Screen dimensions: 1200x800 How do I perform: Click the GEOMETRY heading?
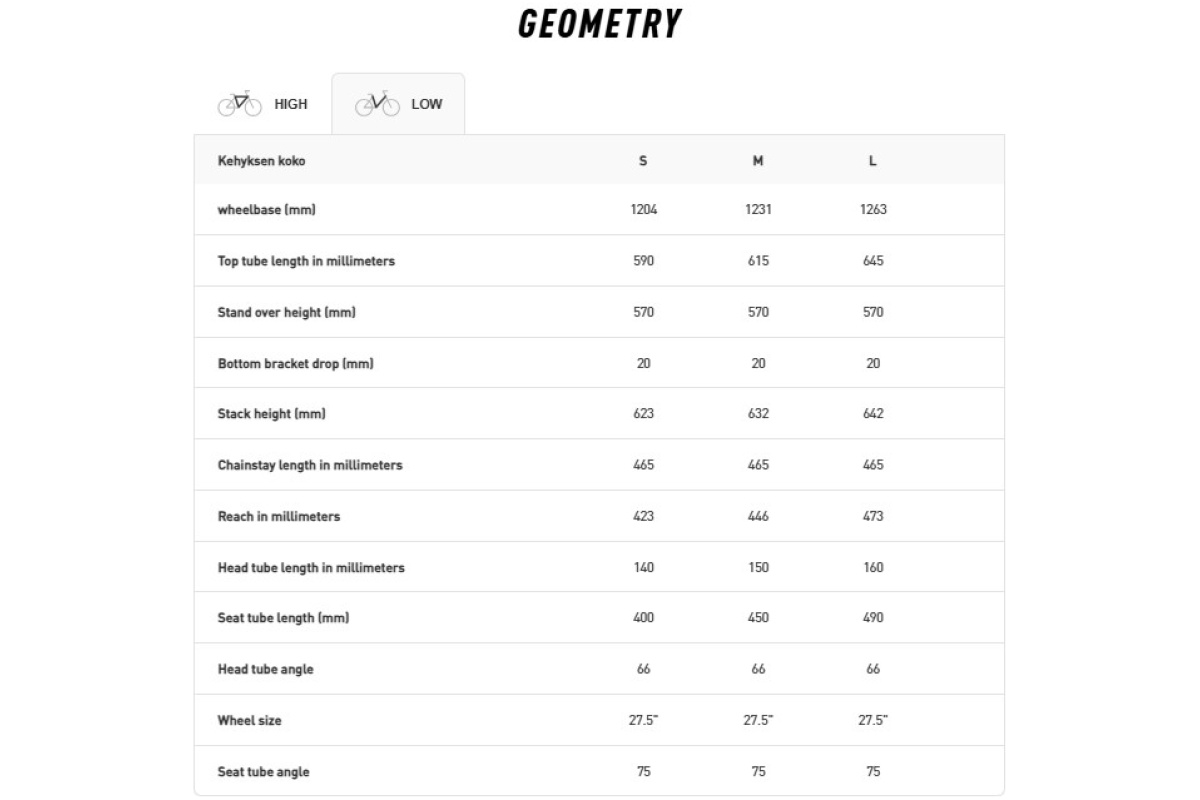[600, 24]
